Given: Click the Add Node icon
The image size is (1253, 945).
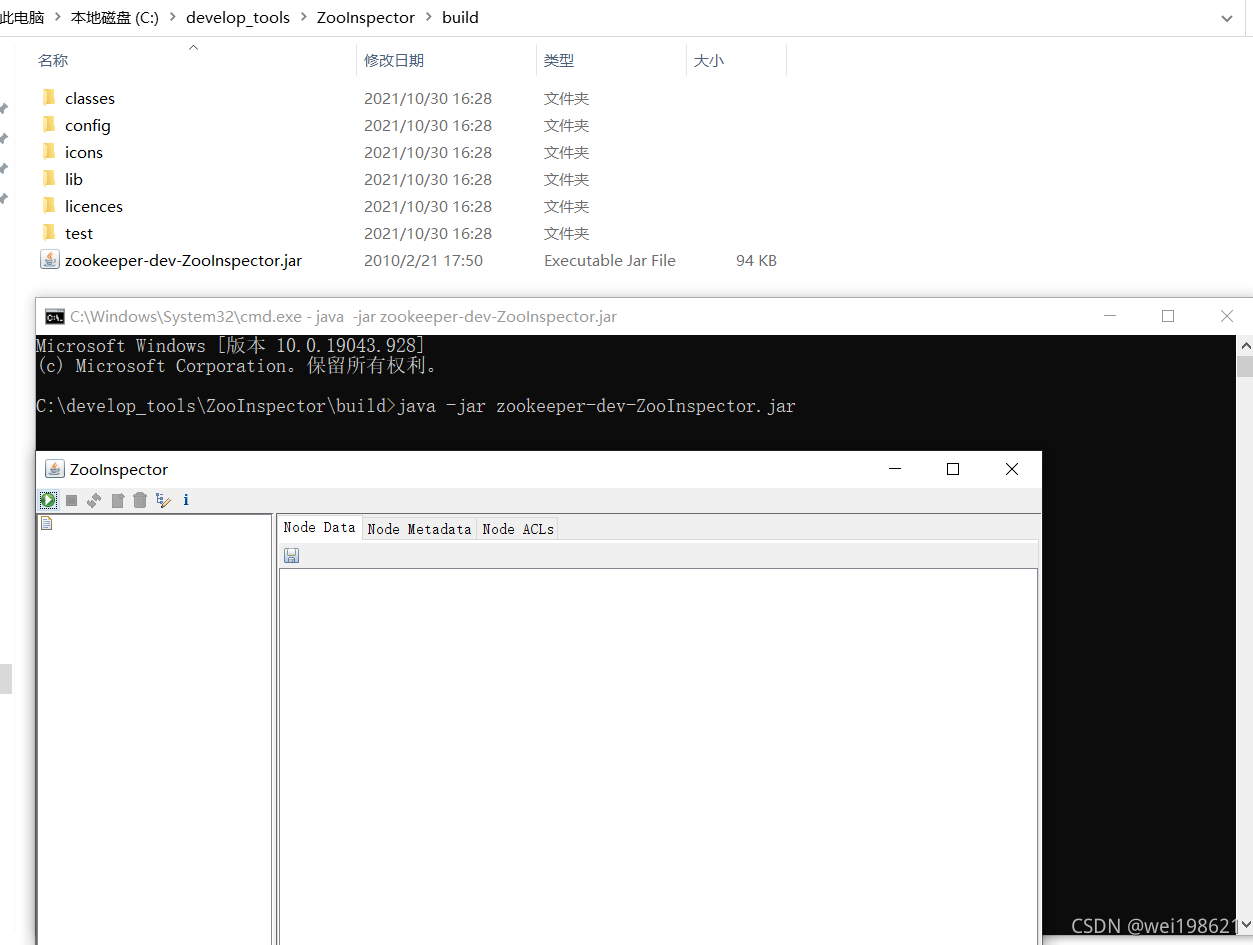Looking at the screenshot, I should click(117, 500).
